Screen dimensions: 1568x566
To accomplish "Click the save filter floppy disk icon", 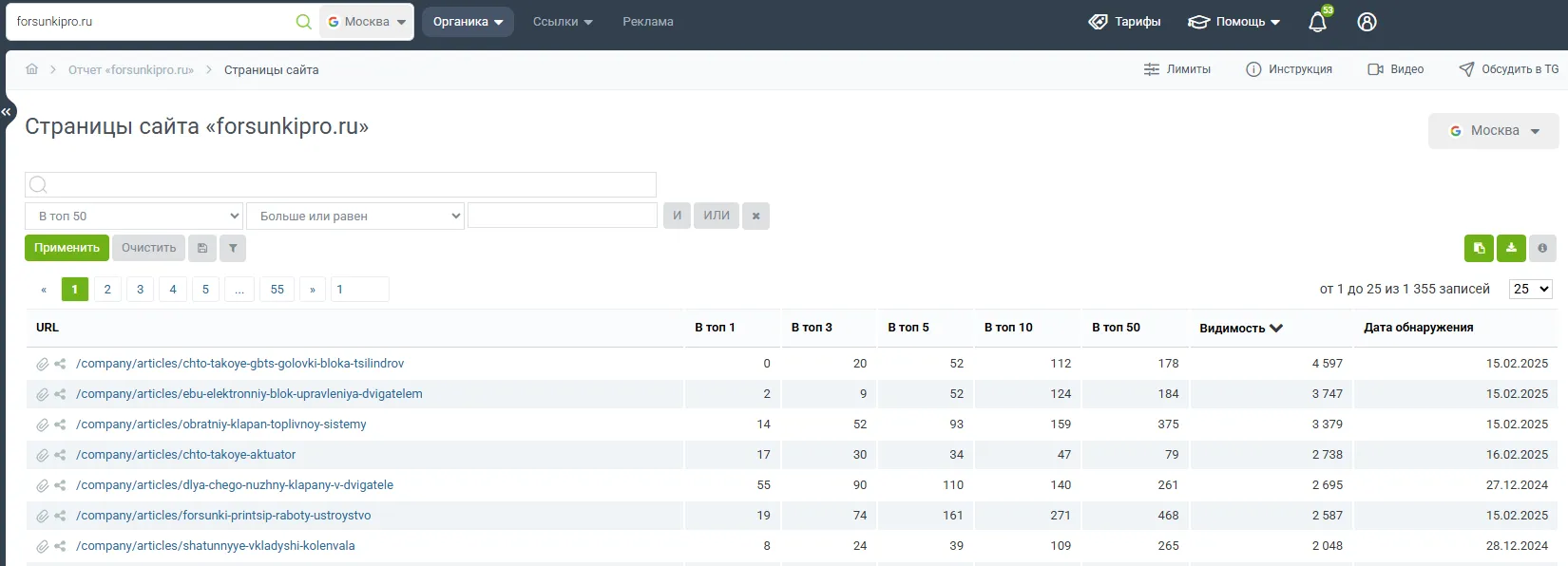I will [202, 248].
